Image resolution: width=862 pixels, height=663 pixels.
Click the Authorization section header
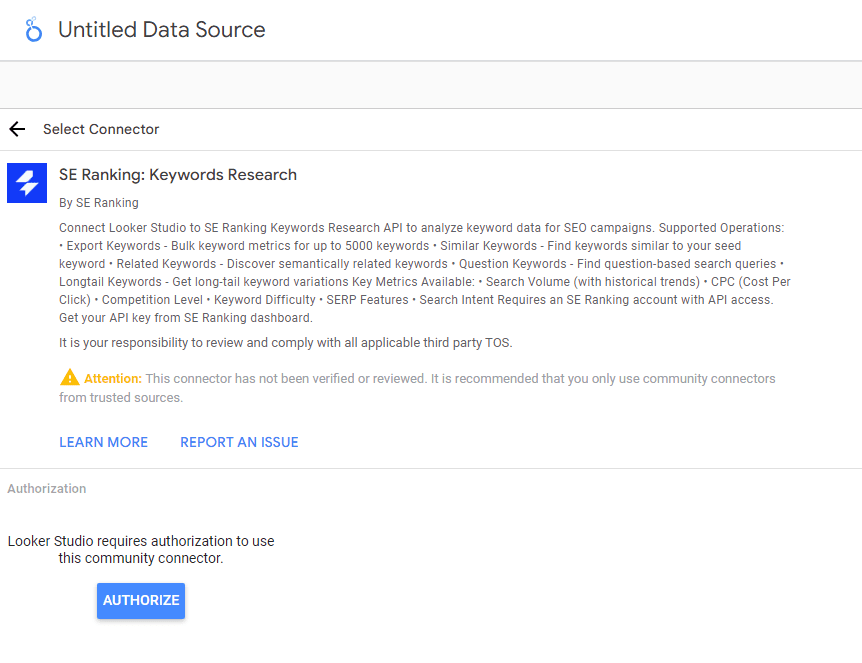(x=47, y=489)
